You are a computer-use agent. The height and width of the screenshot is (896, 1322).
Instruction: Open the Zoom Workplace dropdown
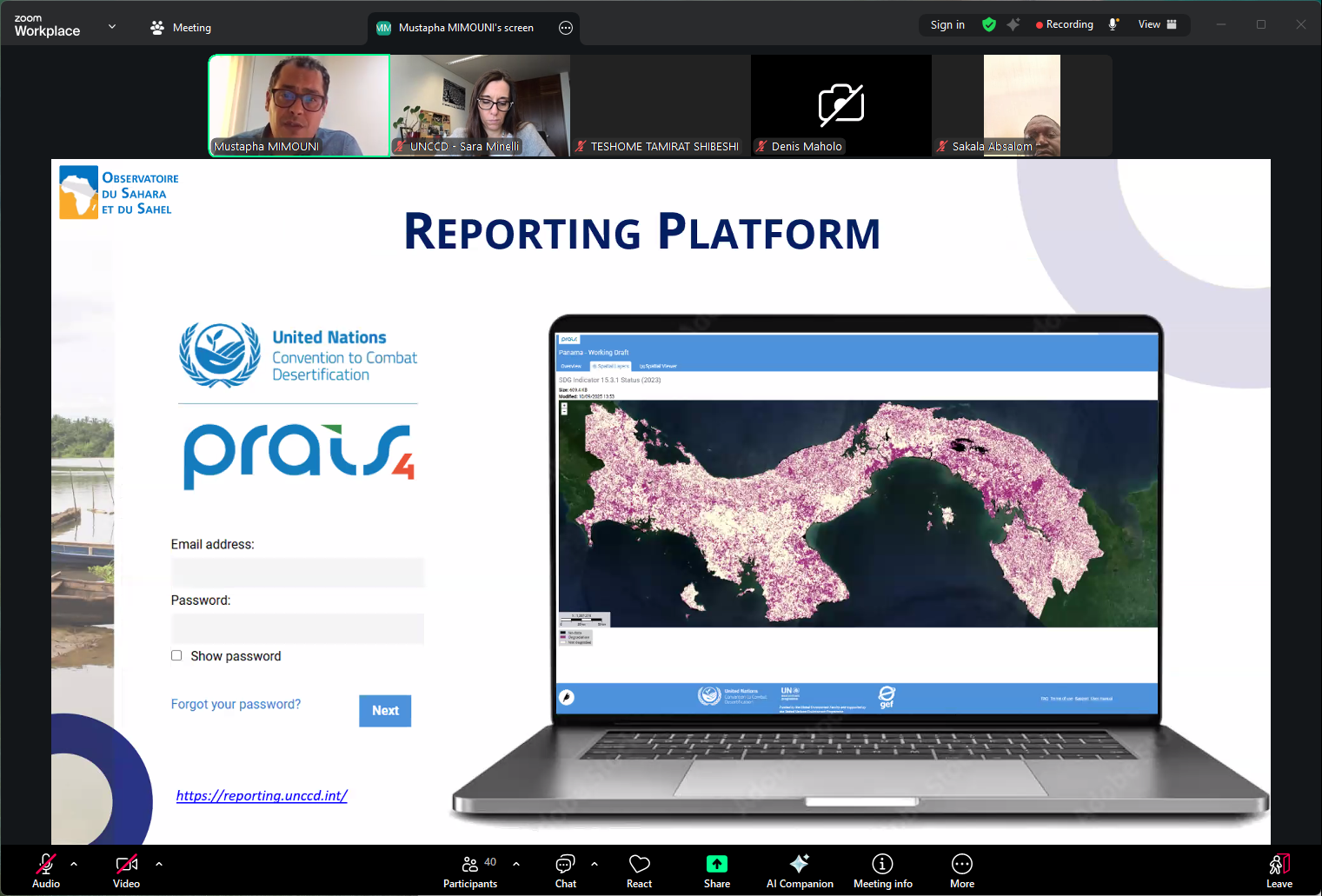click(111, 27)
